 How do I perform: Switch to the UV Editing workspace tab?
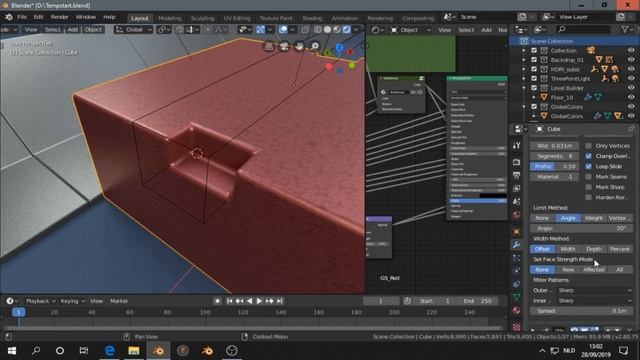coord(237,18)
